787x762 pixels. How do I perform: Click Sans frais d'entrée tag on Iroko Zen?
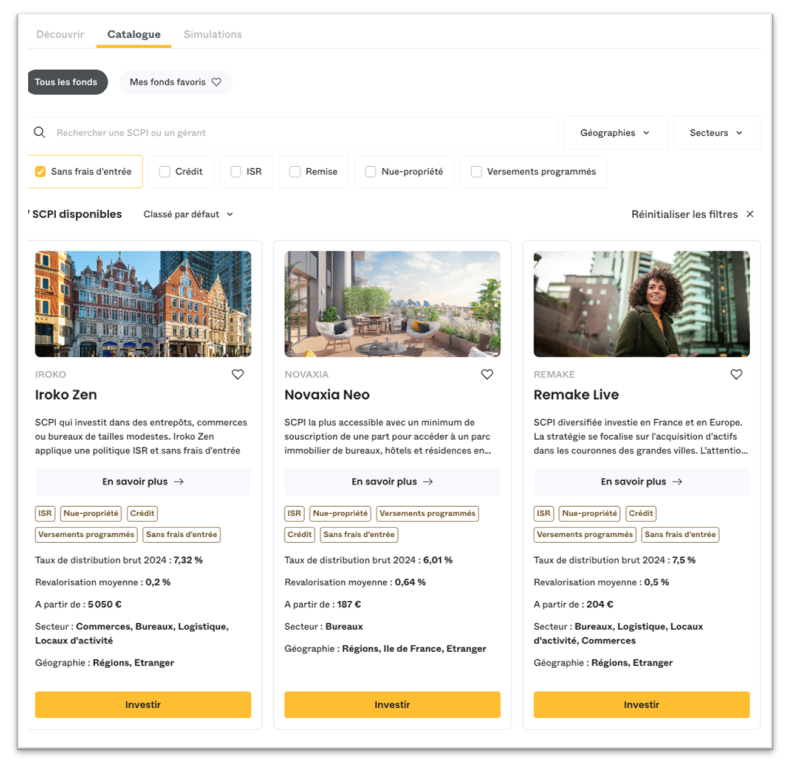[182, 535]
